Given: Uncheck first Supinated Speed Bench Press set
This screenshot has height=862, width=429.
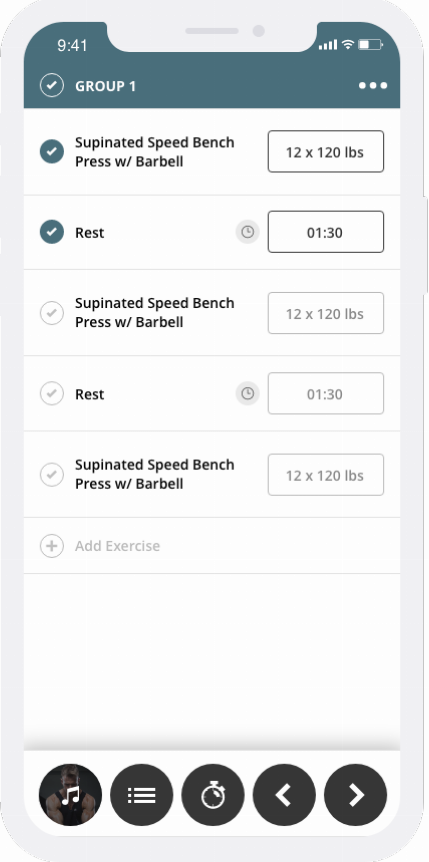Looking at the screenshot, I should pos(52,152).
